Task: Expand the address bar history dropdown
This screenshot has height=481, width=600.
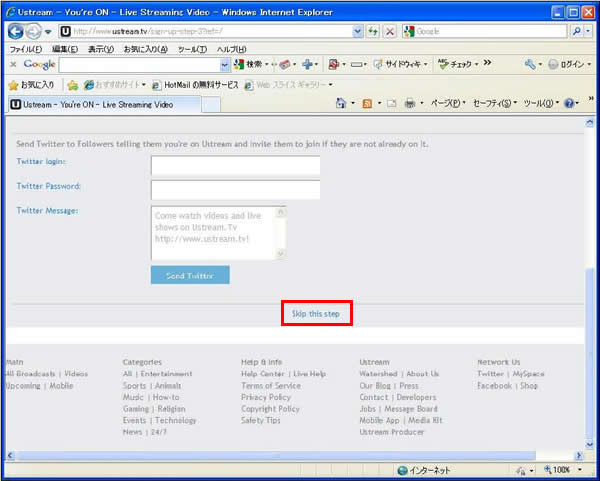Action: coord(357,31)
